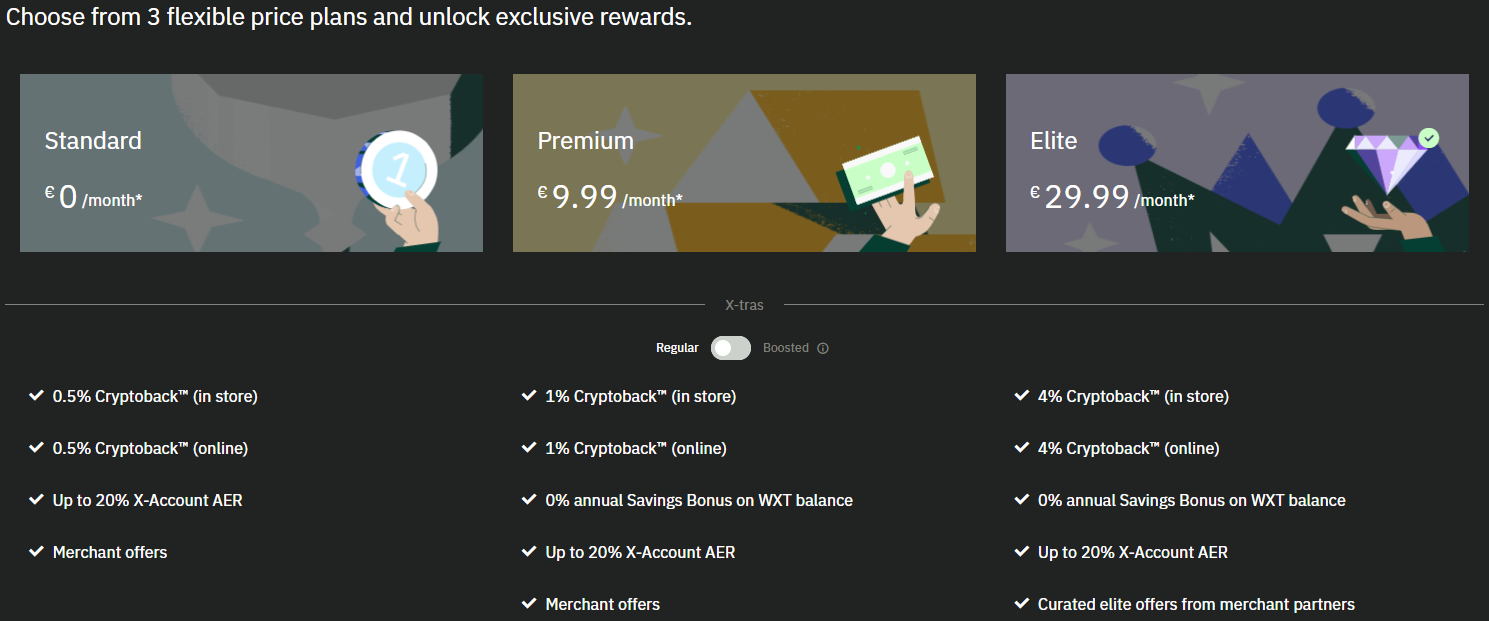Screen dimensions: 1489x621
Task: Click the €29.99 /month price
Action: [x=1112, y=197]
